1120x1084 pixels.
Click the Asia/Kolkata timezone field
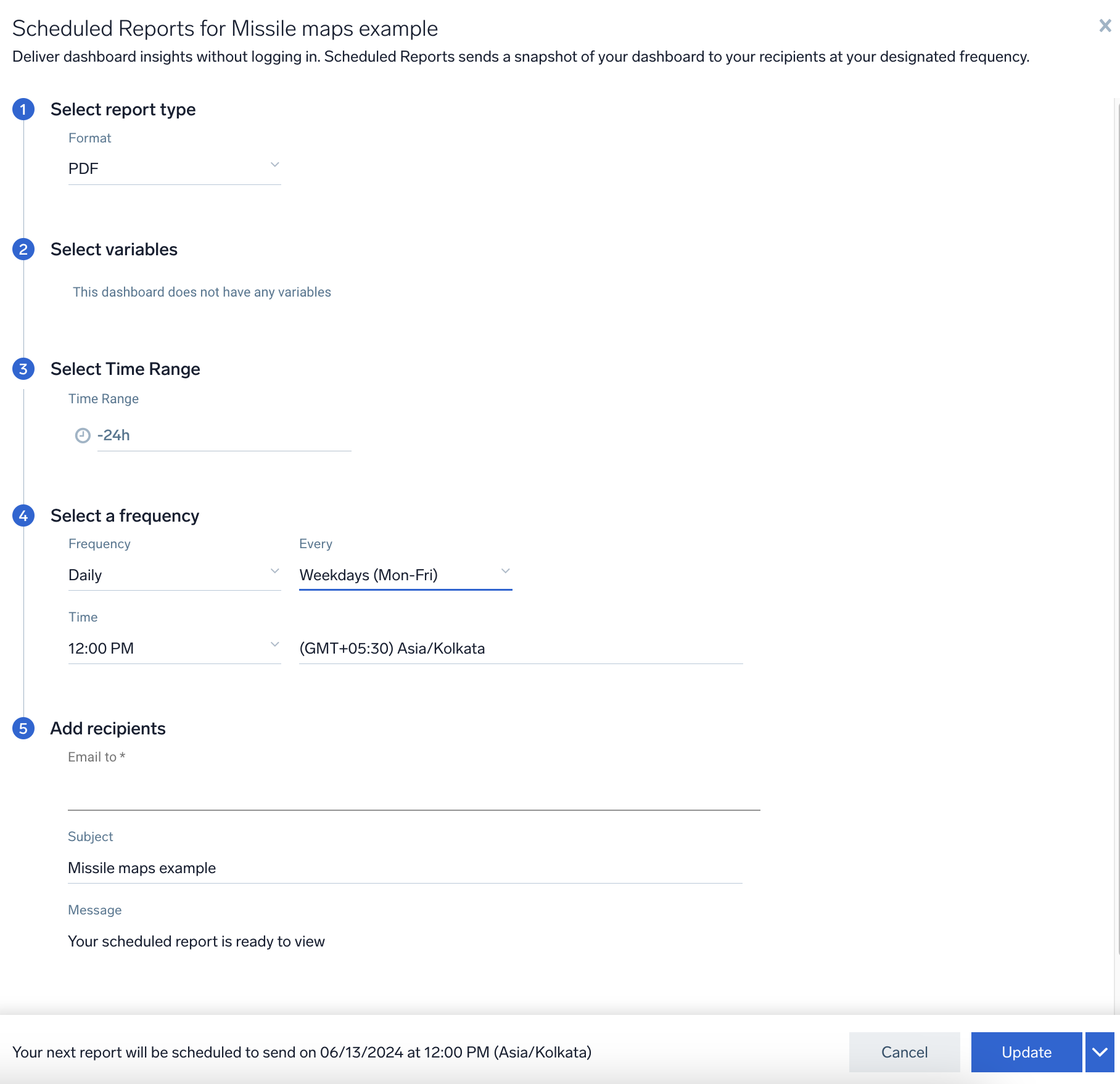pos(520,648)
